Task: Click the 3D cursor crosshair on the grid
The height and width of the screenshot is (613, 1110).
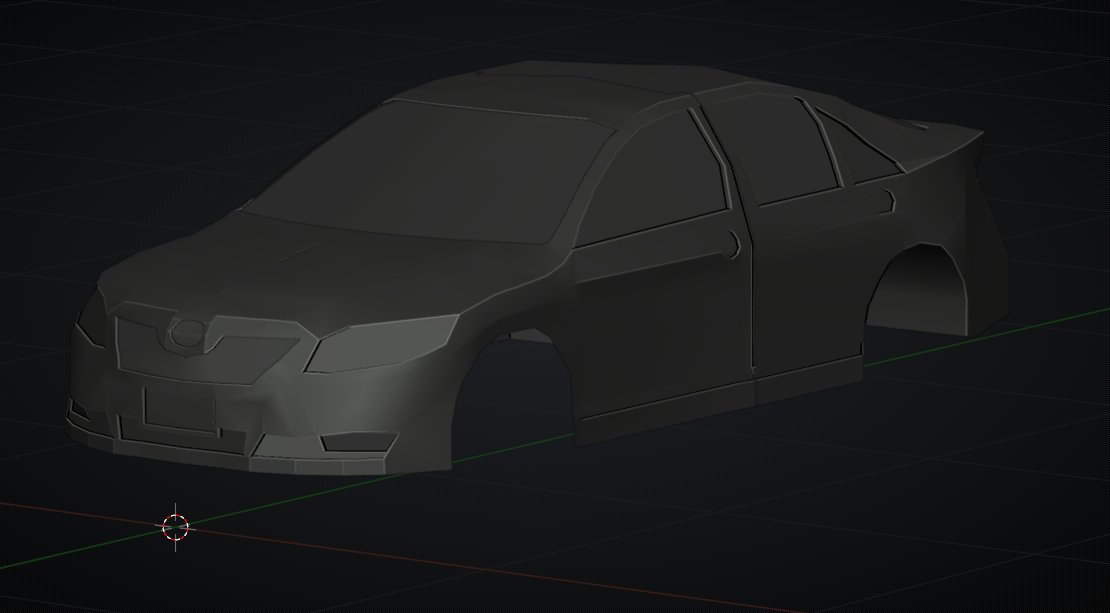Action: [x=176, y=527]
